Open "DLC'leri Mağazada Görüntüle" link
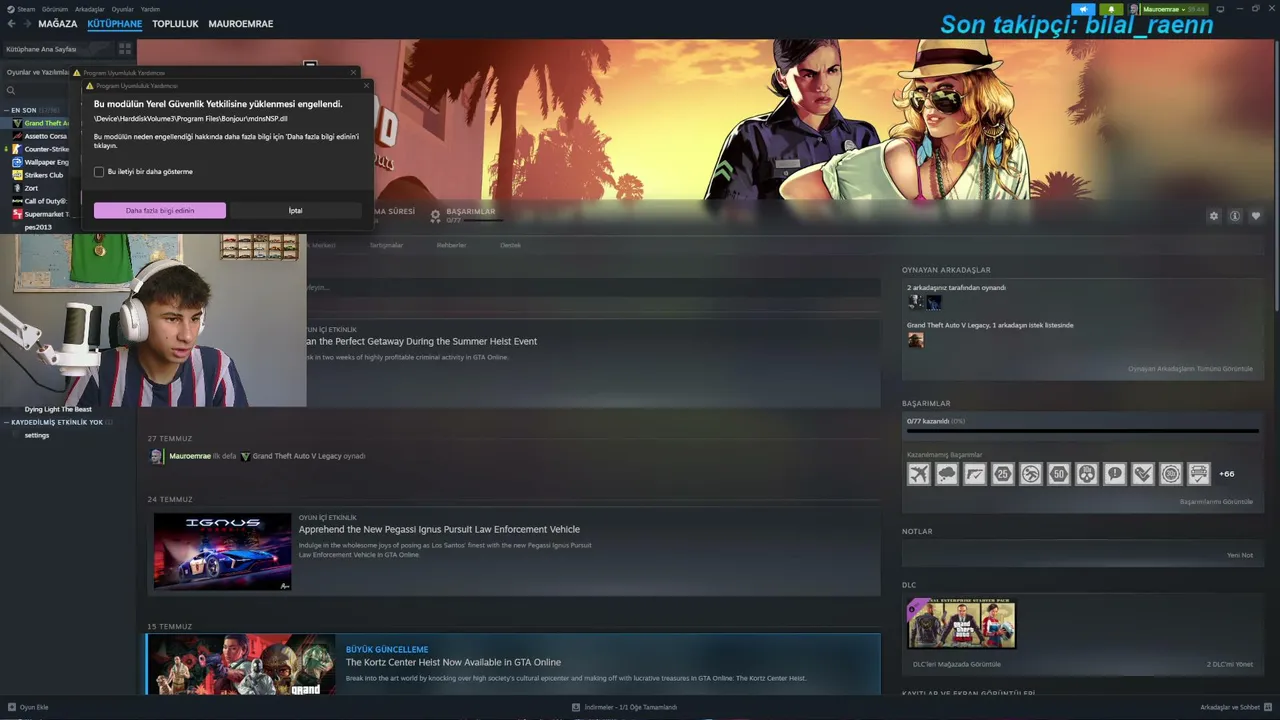This screenshot has height=720, width=1280. point(957,664)
